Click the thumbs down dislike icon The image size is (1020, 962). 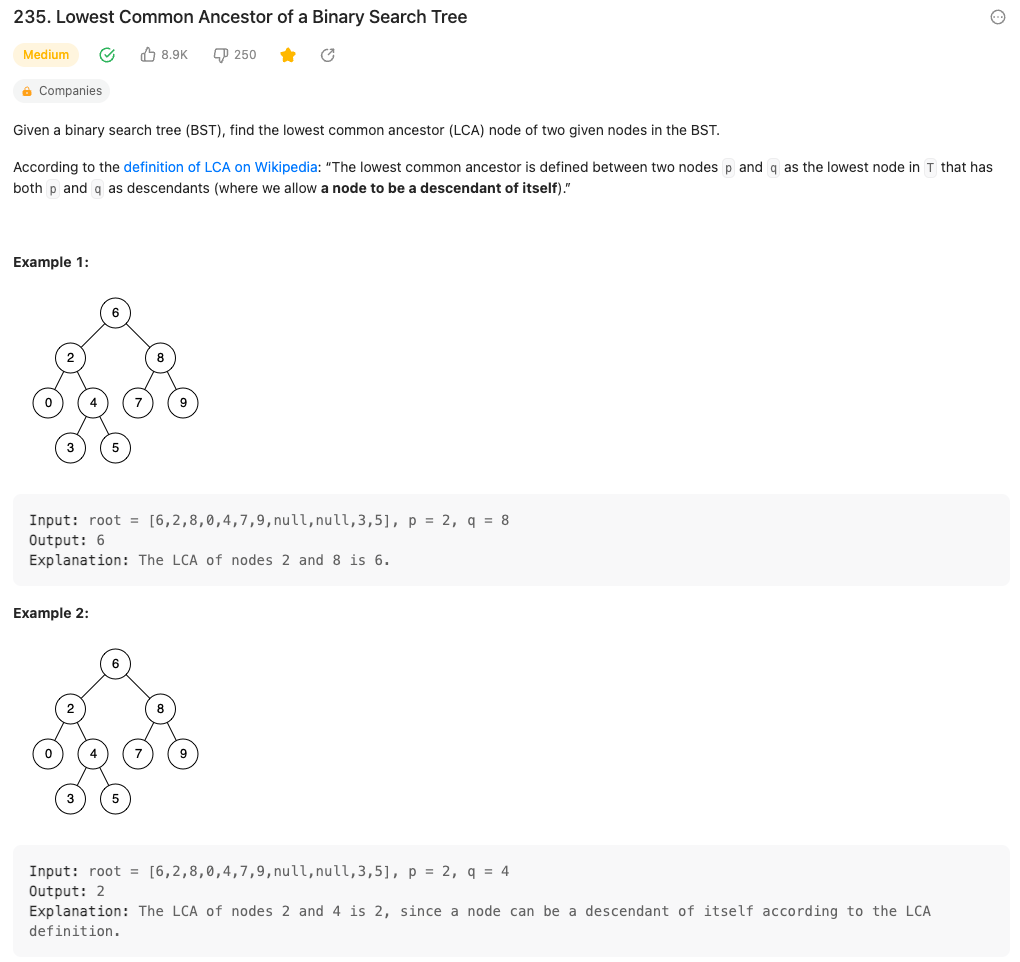pos(221,55)
